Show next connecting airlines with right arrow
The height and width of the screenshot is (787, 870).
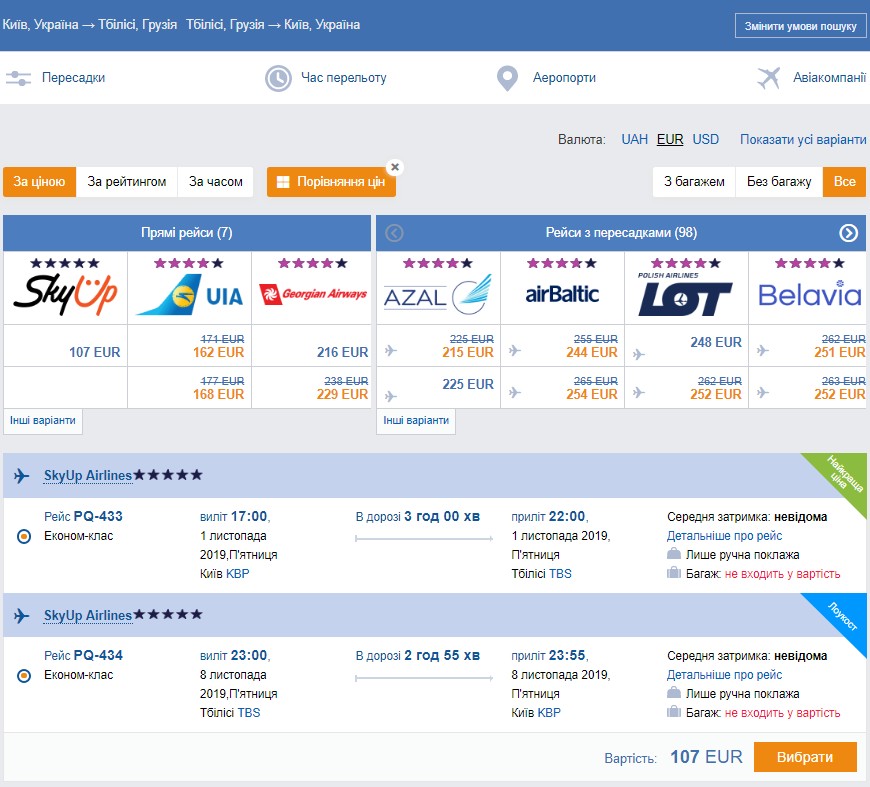848,233
